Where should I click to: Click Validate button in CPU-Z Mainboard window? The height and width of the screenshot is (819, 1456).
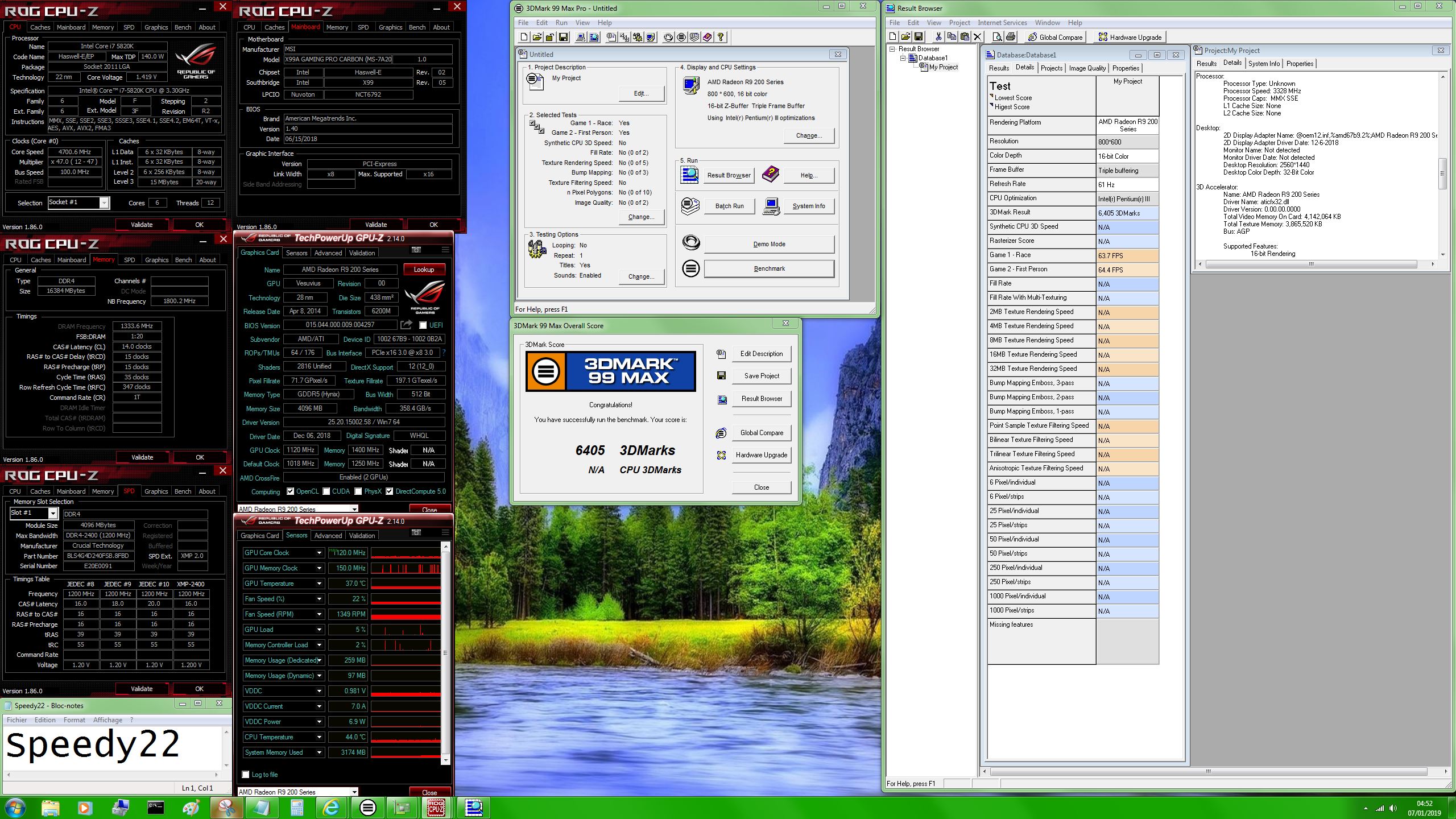pyautogui.click(x=376, y=225)
